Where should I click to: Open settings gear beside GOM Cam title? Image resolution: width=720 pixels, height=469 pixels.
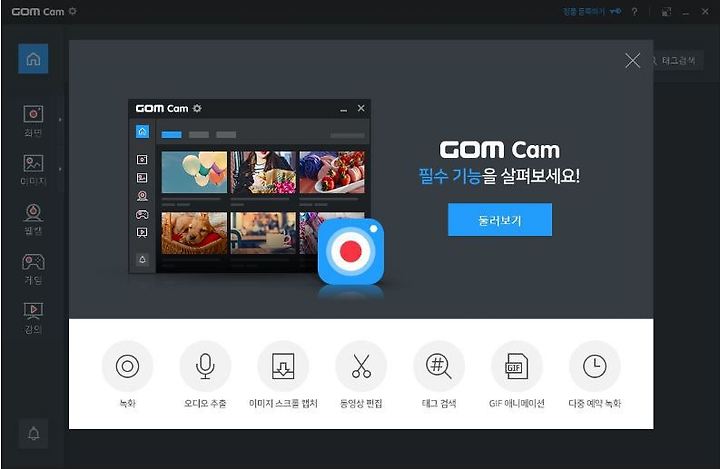coord(73,11)
